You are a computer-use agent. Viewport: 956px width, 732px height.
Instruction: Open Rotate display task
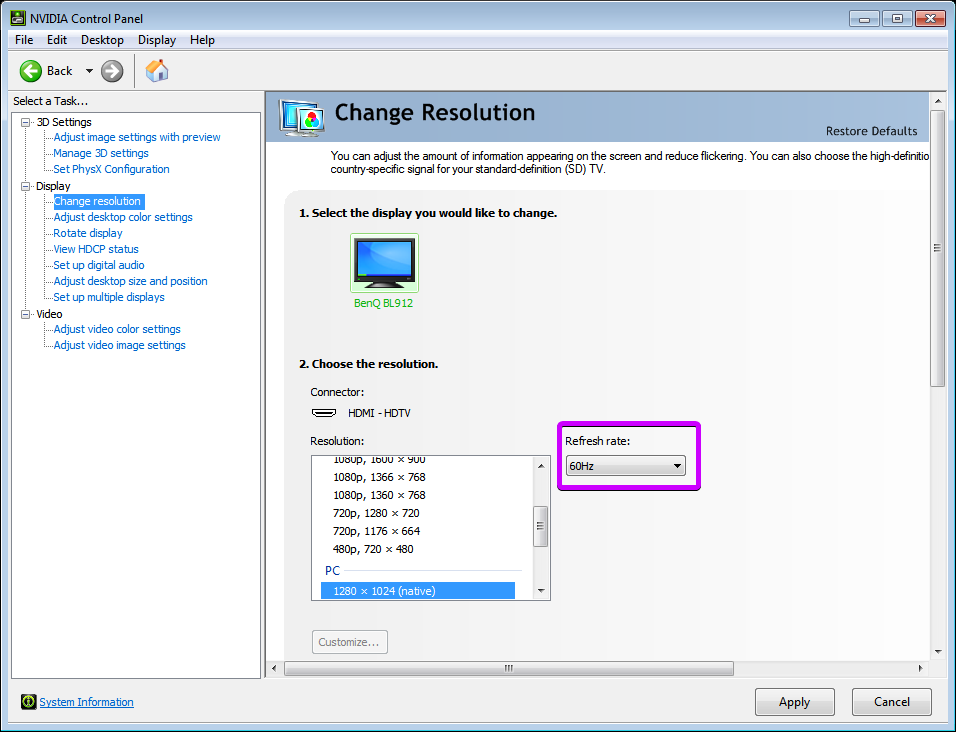[x=88, y=233]
